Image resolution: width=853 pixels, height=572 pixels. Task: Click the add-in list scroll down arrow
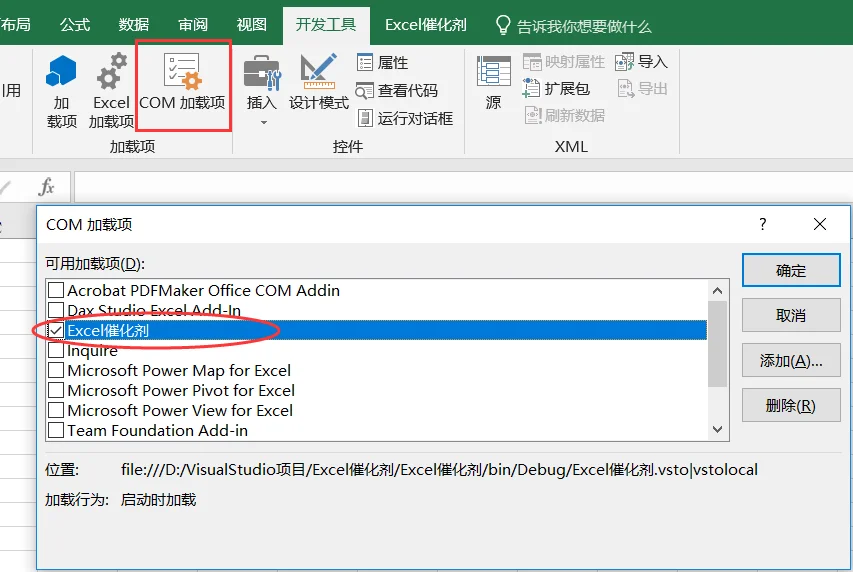tap(718, 429)
